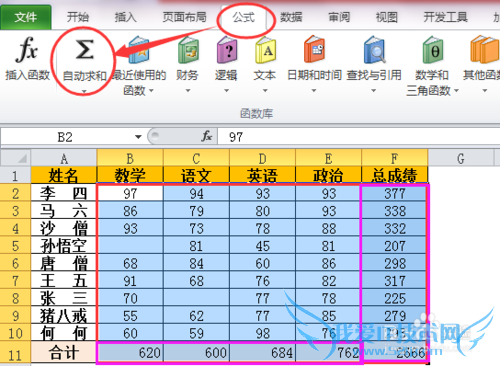This screenshot has width=500, height=366.
Task: Select column E header
Action: (x=328, y=158)
